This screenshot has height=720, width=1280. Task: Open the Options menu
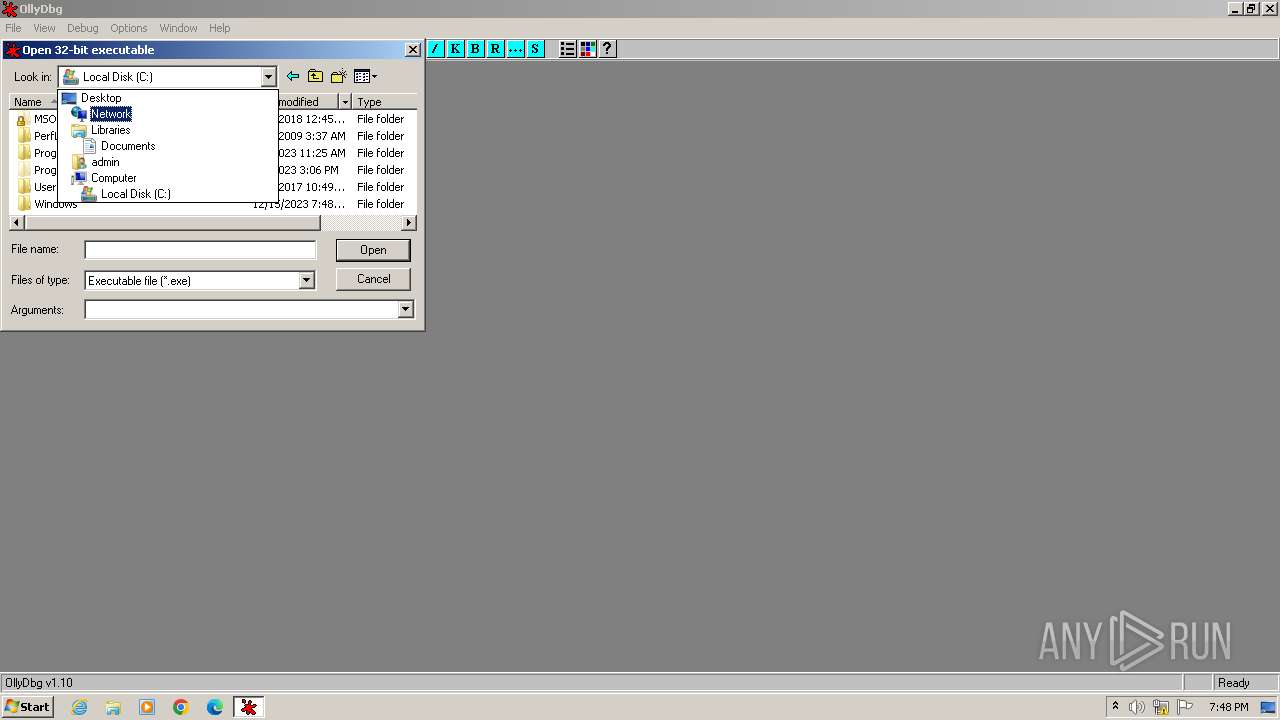click(x=128, y=28)
